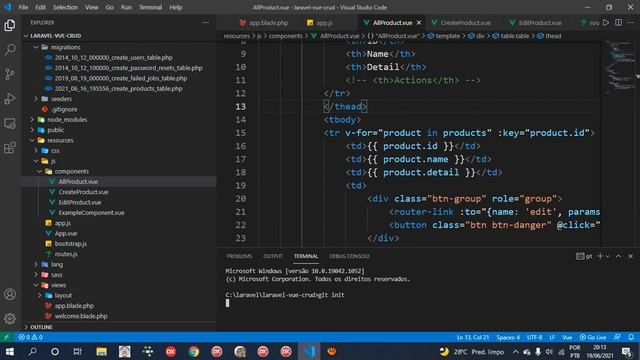Image resolution: width=640 pixels, height=360 pixels.
Task: Add a new terminal with plus icon
Action: [x=600, y=256]
